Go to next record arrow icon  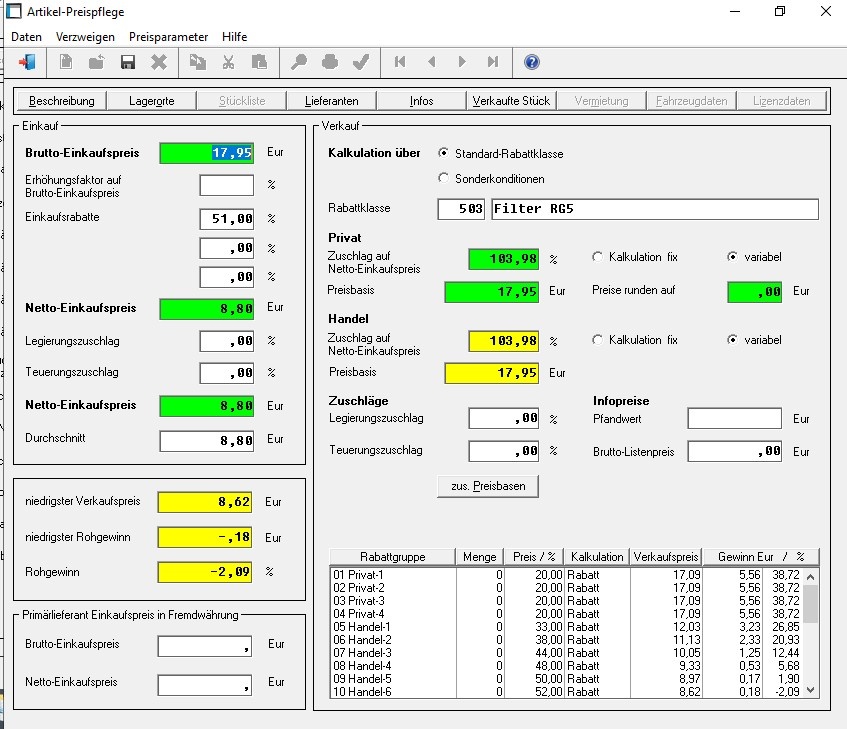point(462,62)
